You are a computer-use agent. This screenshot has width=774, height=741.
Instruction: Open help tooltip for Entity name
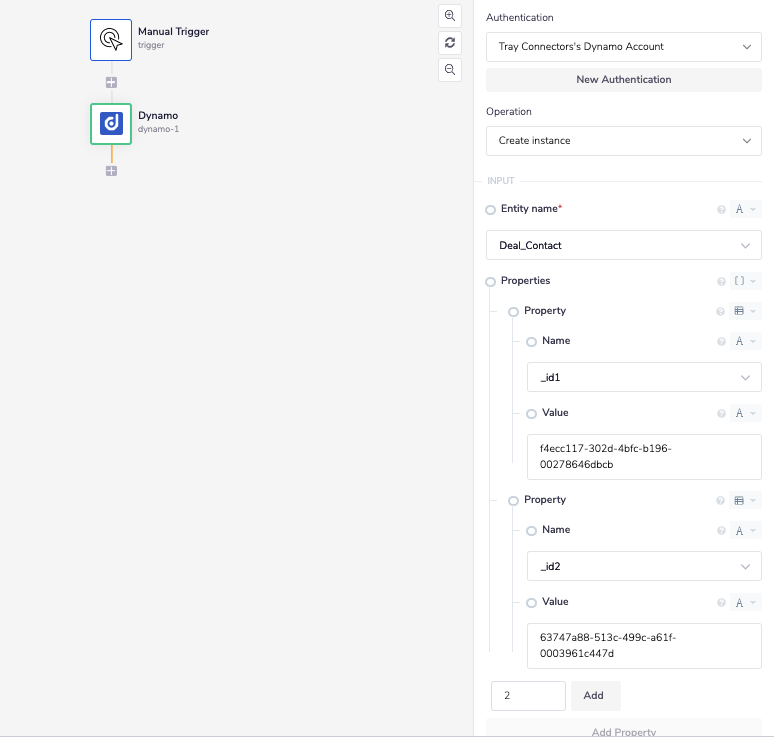tap(721, 210)
